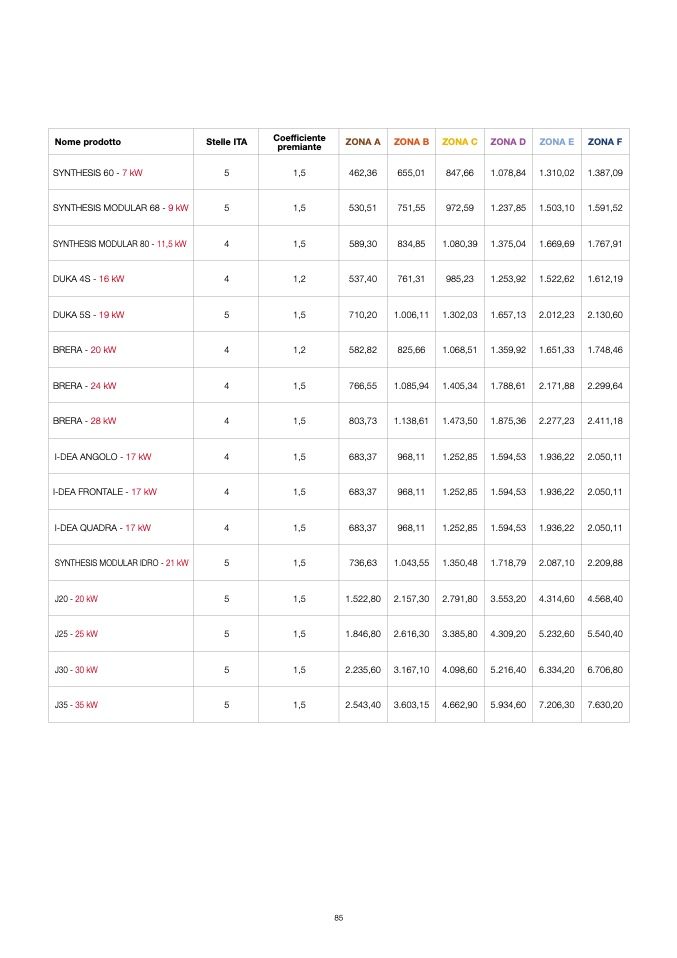Image resolution: width=677 pixels, height=958 pixels.
Task: Select the SYNTHESIS 60 - 7 kW product name
Action: click(x=97, y=173)
